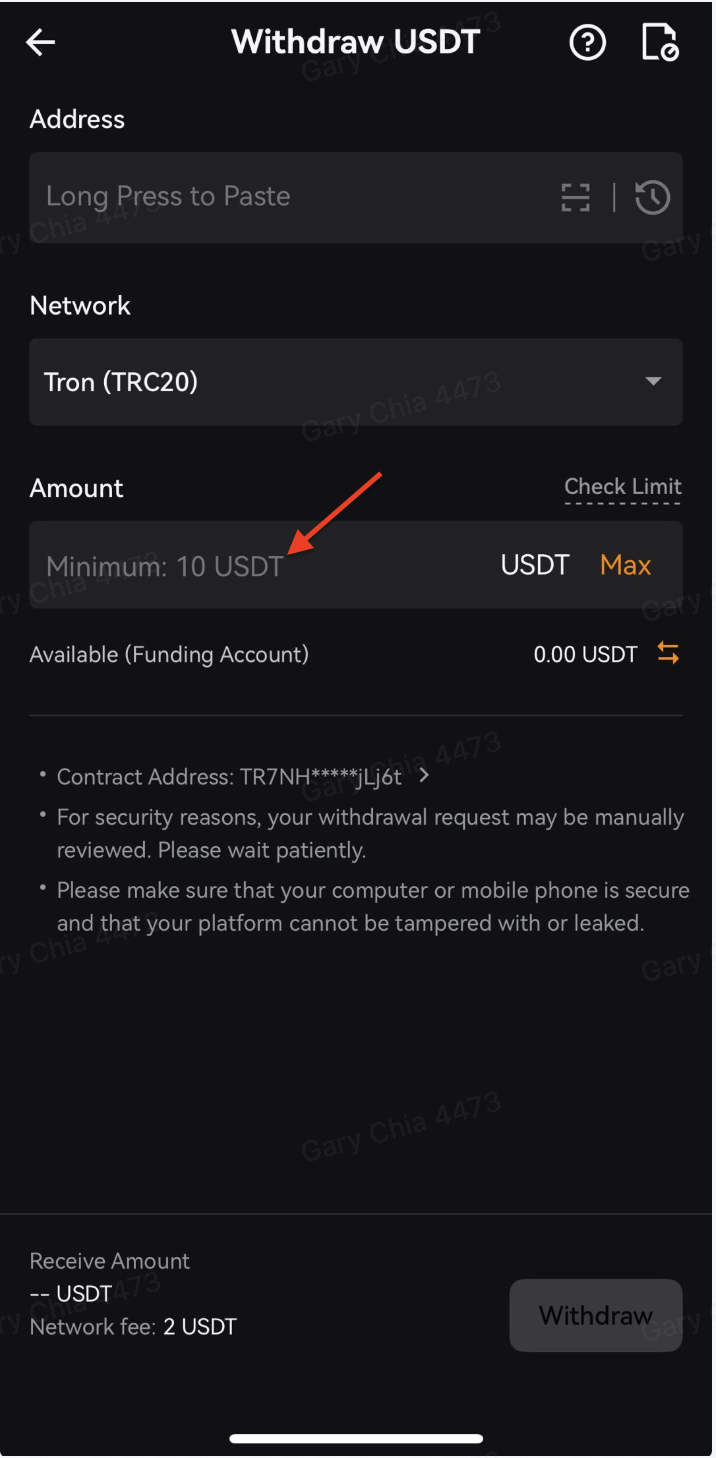716x1458 pixels.
Task: Tap the USDT currency label in Amount
Action: (x=535, y=565)
